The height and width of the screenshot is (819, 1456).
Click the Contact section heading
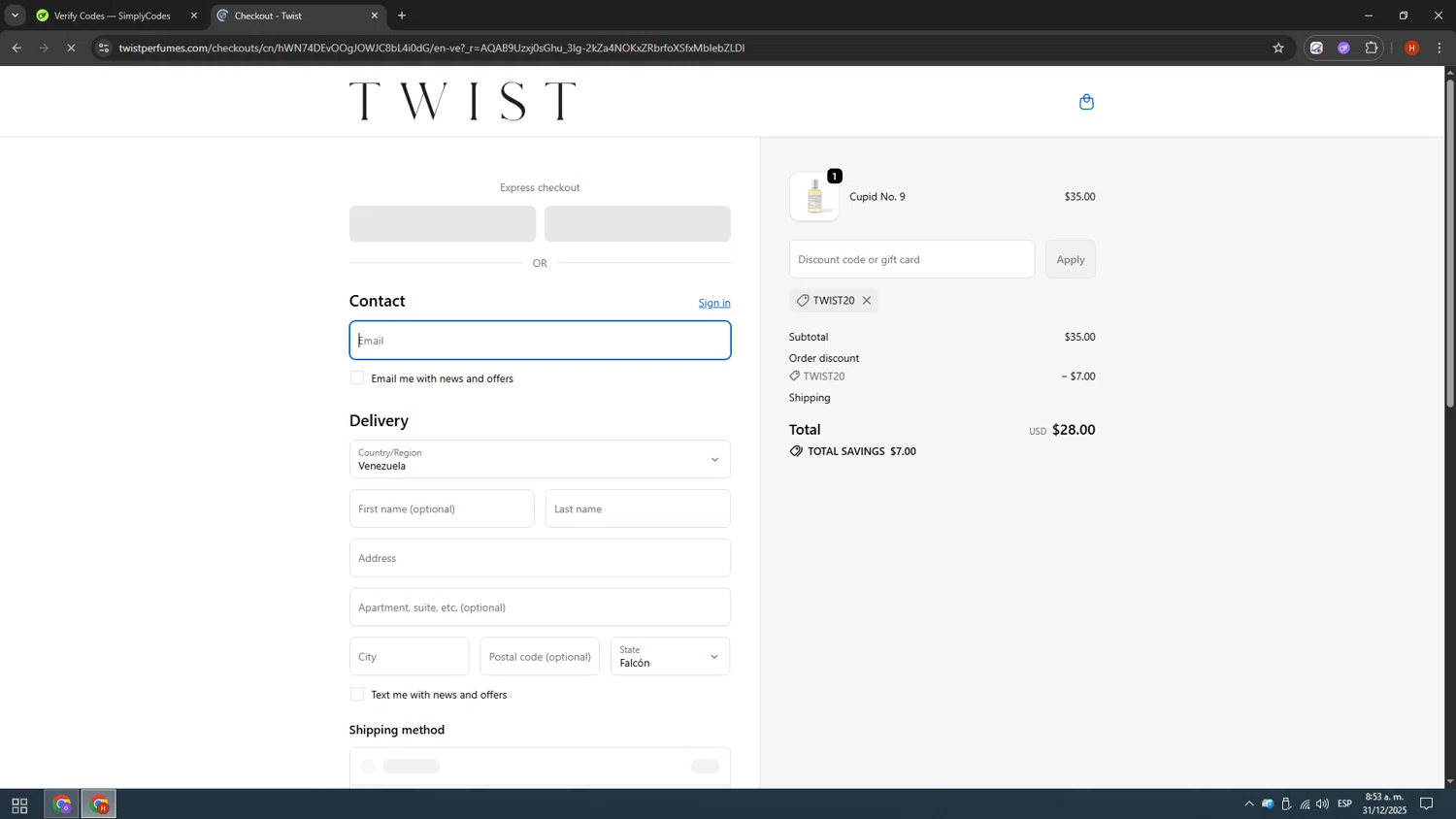tap(378, 301)
